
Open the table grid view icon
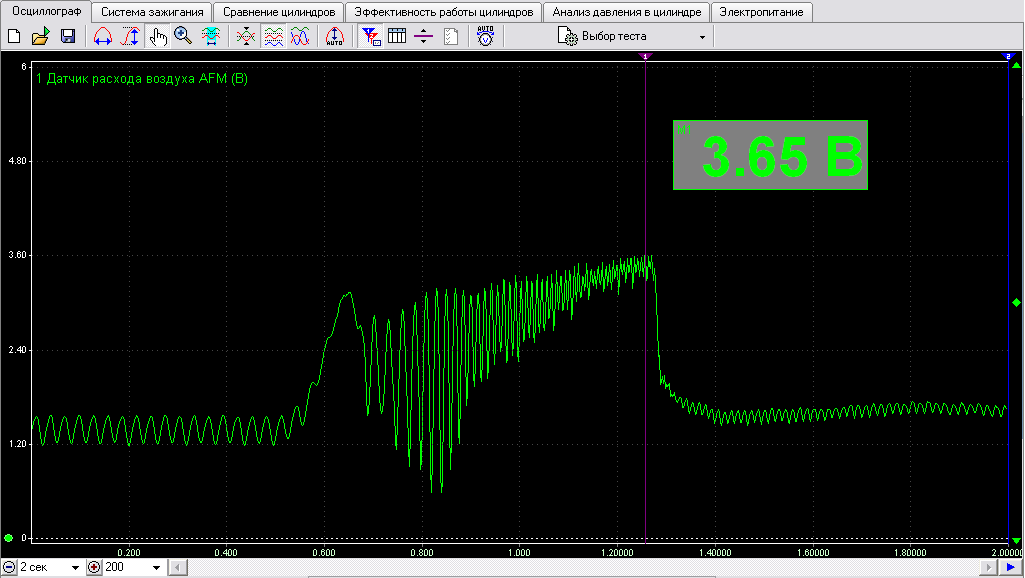click(x=397, y=37)
